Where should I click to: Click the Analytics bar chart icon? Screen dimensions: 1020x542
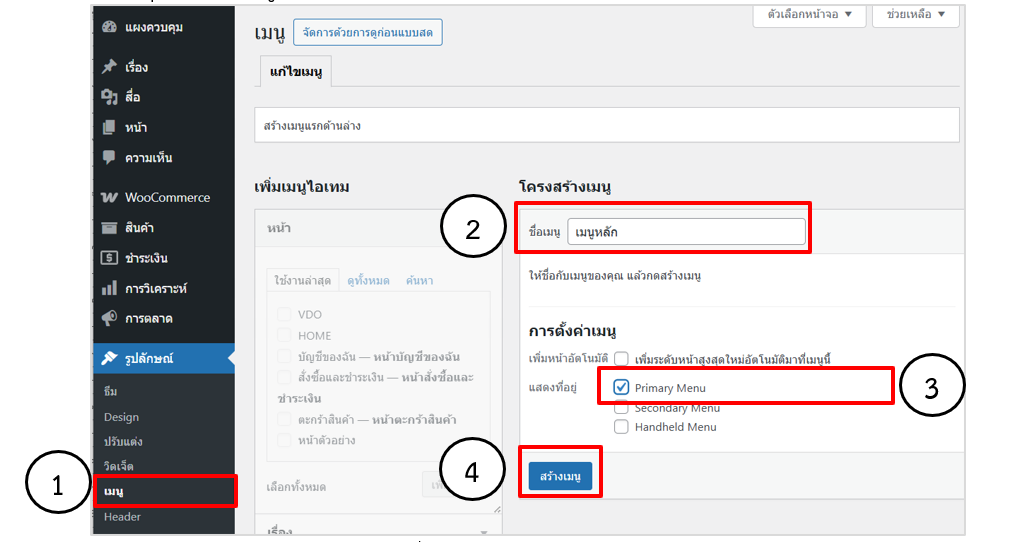[x=109, y=289]
